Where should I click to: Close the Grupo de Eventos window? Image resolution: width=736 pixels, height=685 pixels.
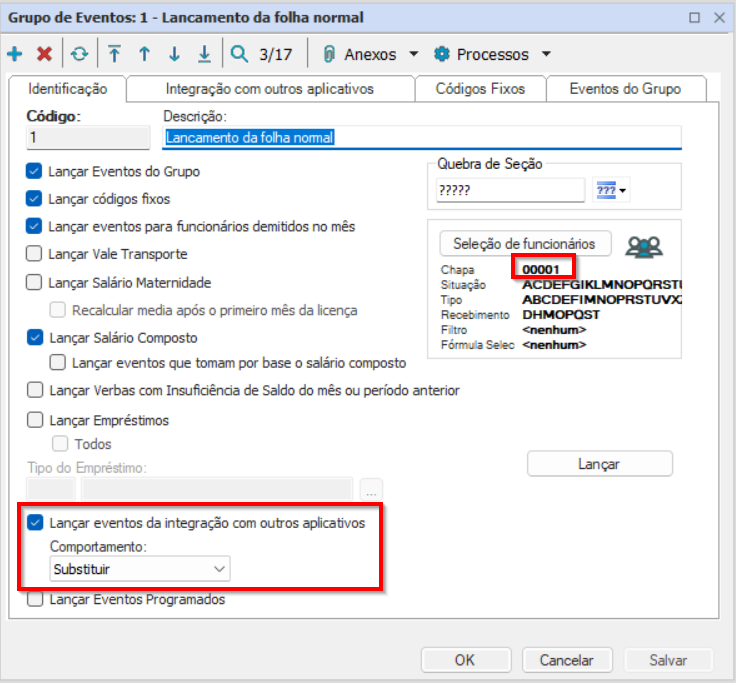click(x=719, y=18)
